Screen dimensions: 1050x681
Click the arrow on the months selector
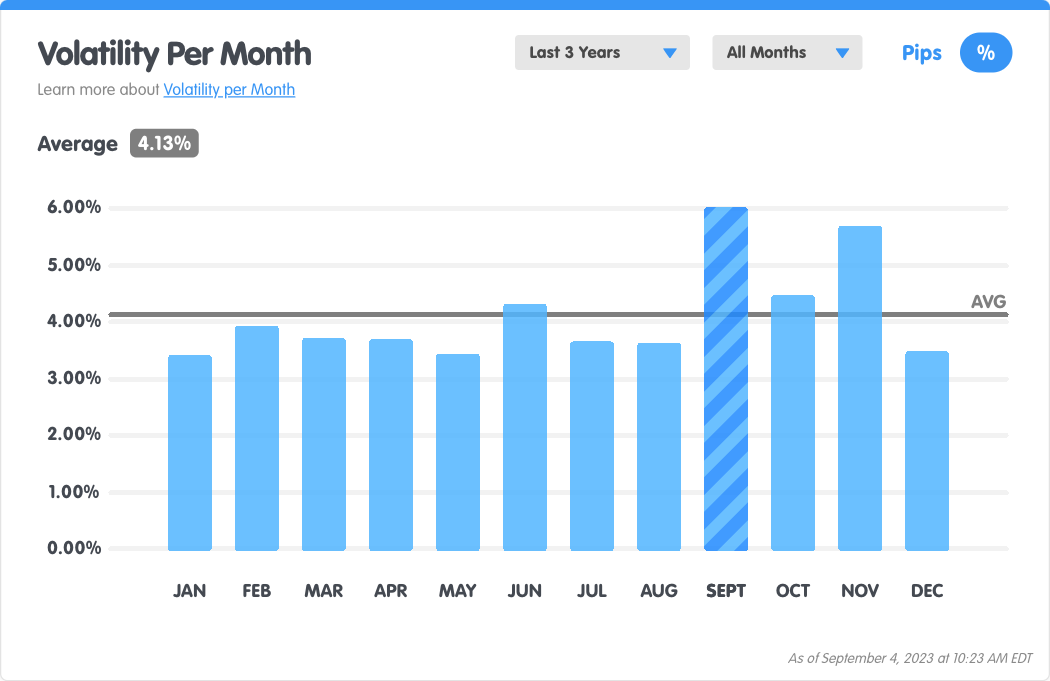tap(842, 53)
